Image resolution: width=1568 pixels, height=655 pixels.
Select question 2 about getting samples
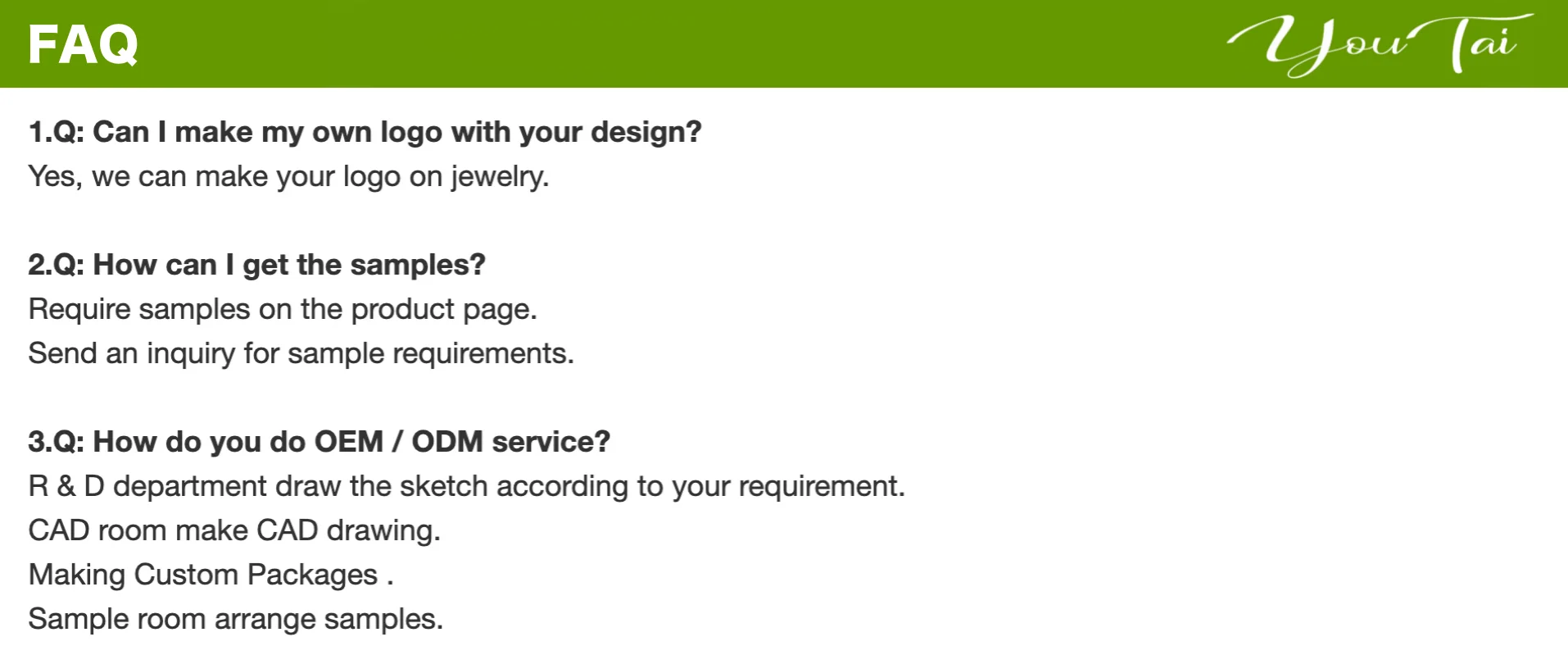coord(256,265)
